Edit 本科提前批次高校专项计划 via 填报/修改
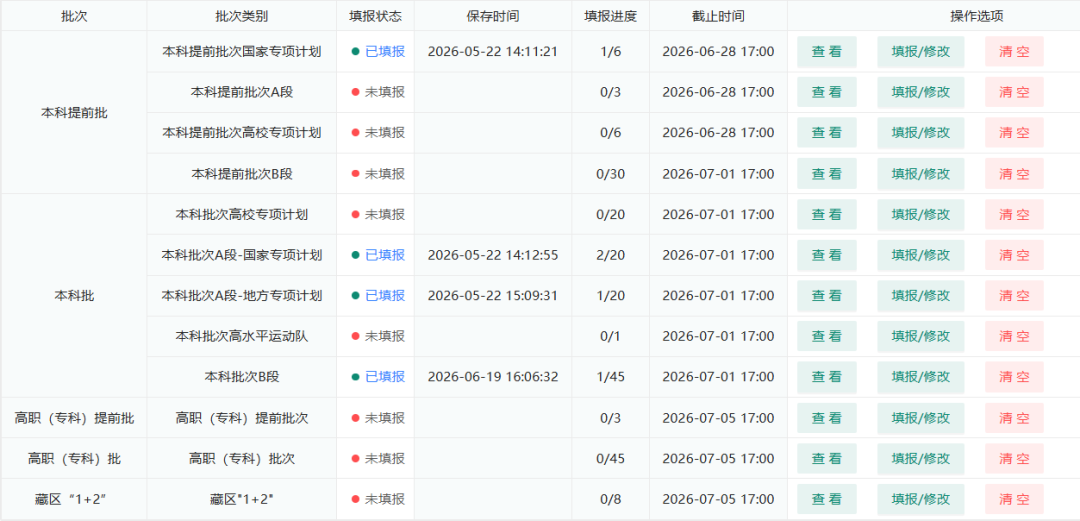Screen dimensions: 1080x521 (x=920, y=133)
